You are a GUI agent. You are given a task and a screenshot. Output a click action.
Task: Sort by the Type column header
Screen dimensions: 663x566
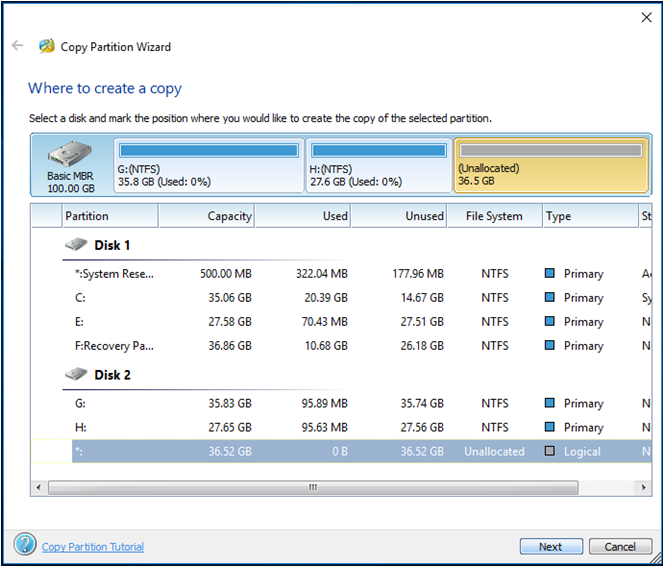point(591,216)
